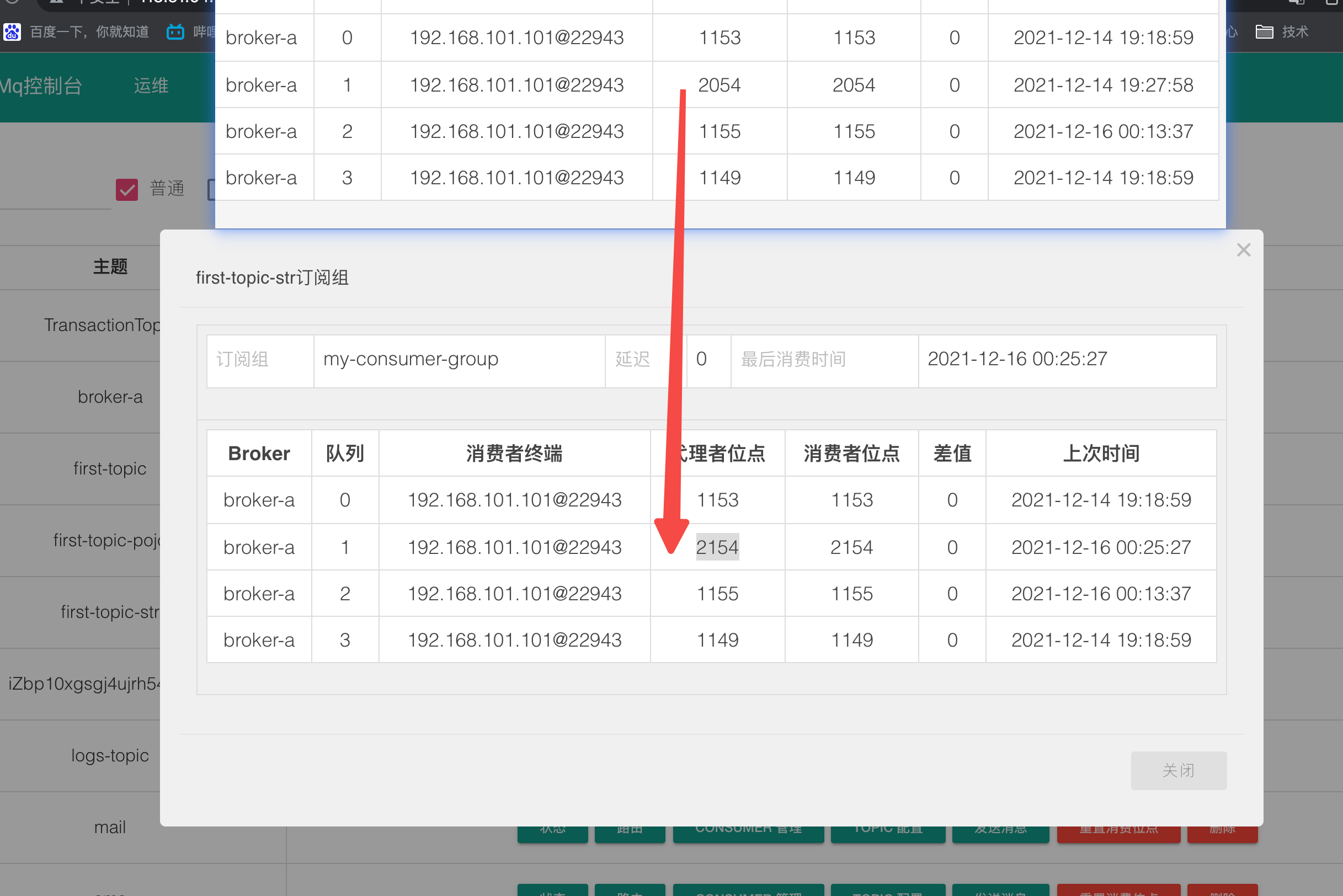Select the first-topic row in topic list
The height and width of the screenshot is (896, 1343).
110,468
